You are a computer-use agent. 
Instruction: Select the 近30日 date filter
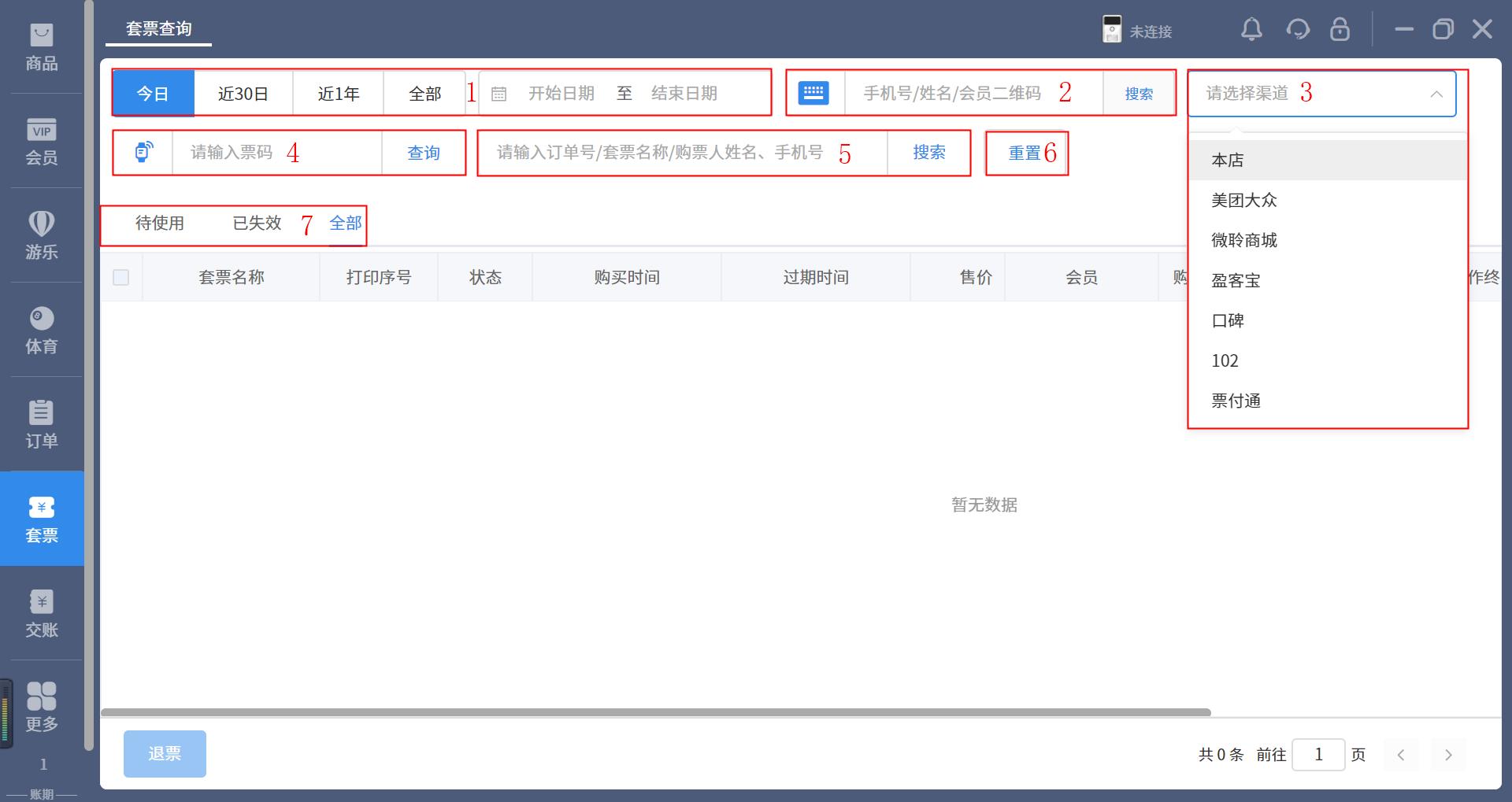point(243,94)
